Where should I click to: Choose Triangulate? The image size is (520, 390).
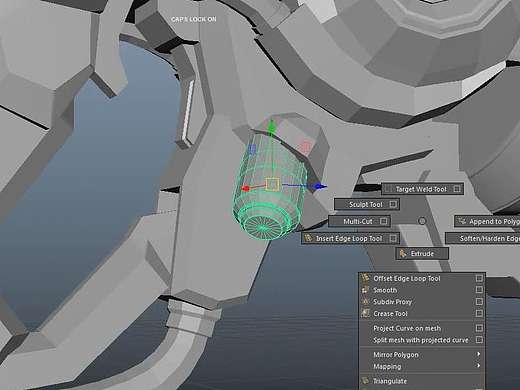tap(422, 381)
